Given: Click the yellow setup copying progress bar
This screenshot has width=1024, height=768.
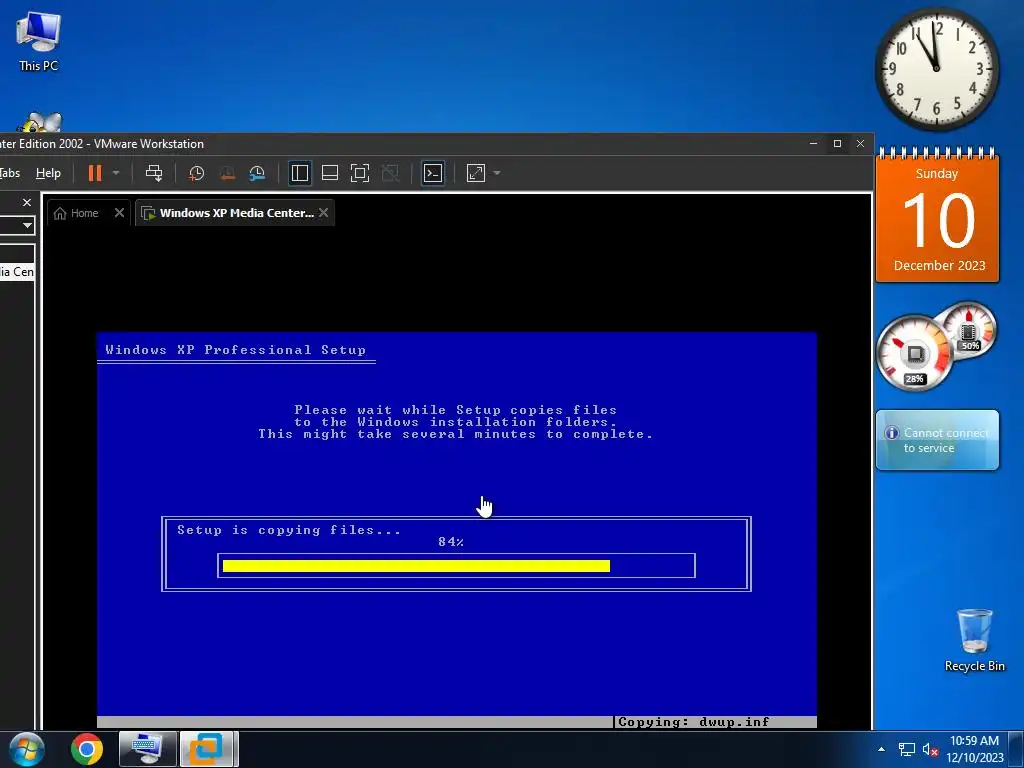Looking at the screenshot, I should point(417,566).
